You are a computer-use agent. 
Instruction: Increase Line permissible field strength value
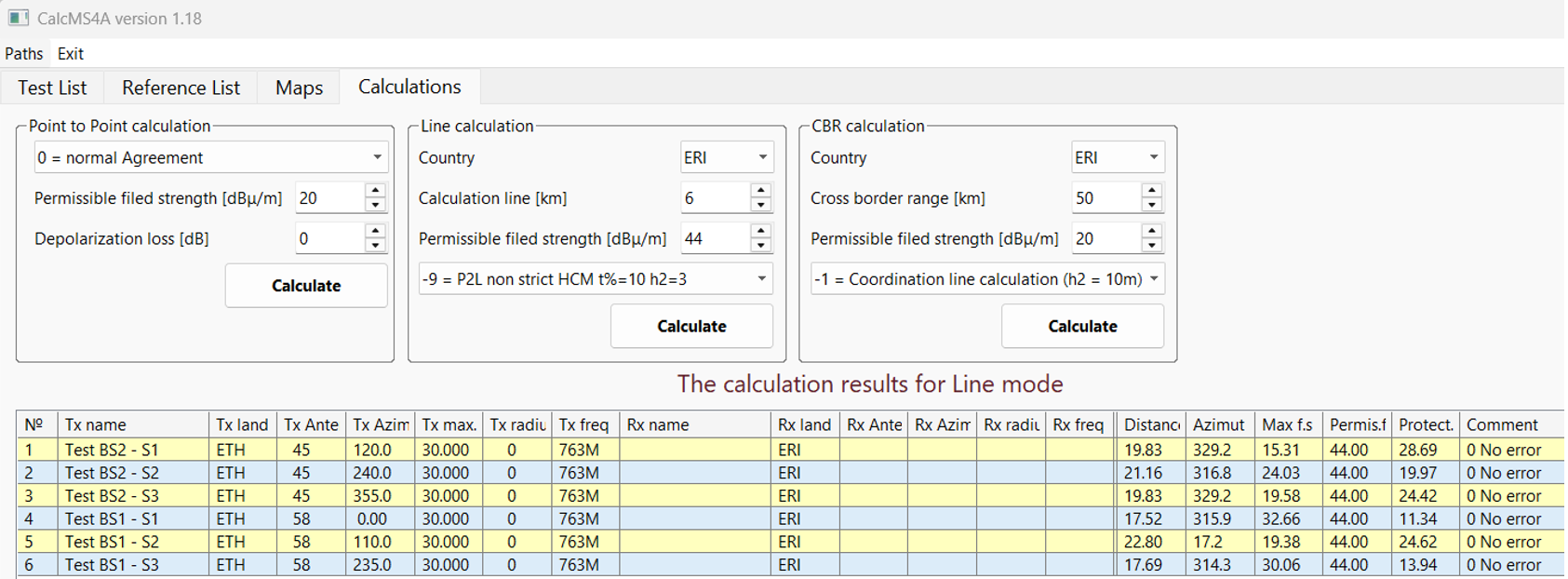[760, 231]
